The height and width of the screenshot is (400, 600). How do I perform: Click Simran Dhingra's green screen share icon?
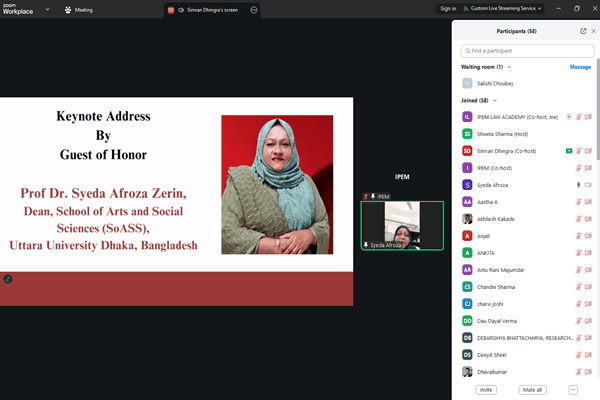[x=569, y=151]
